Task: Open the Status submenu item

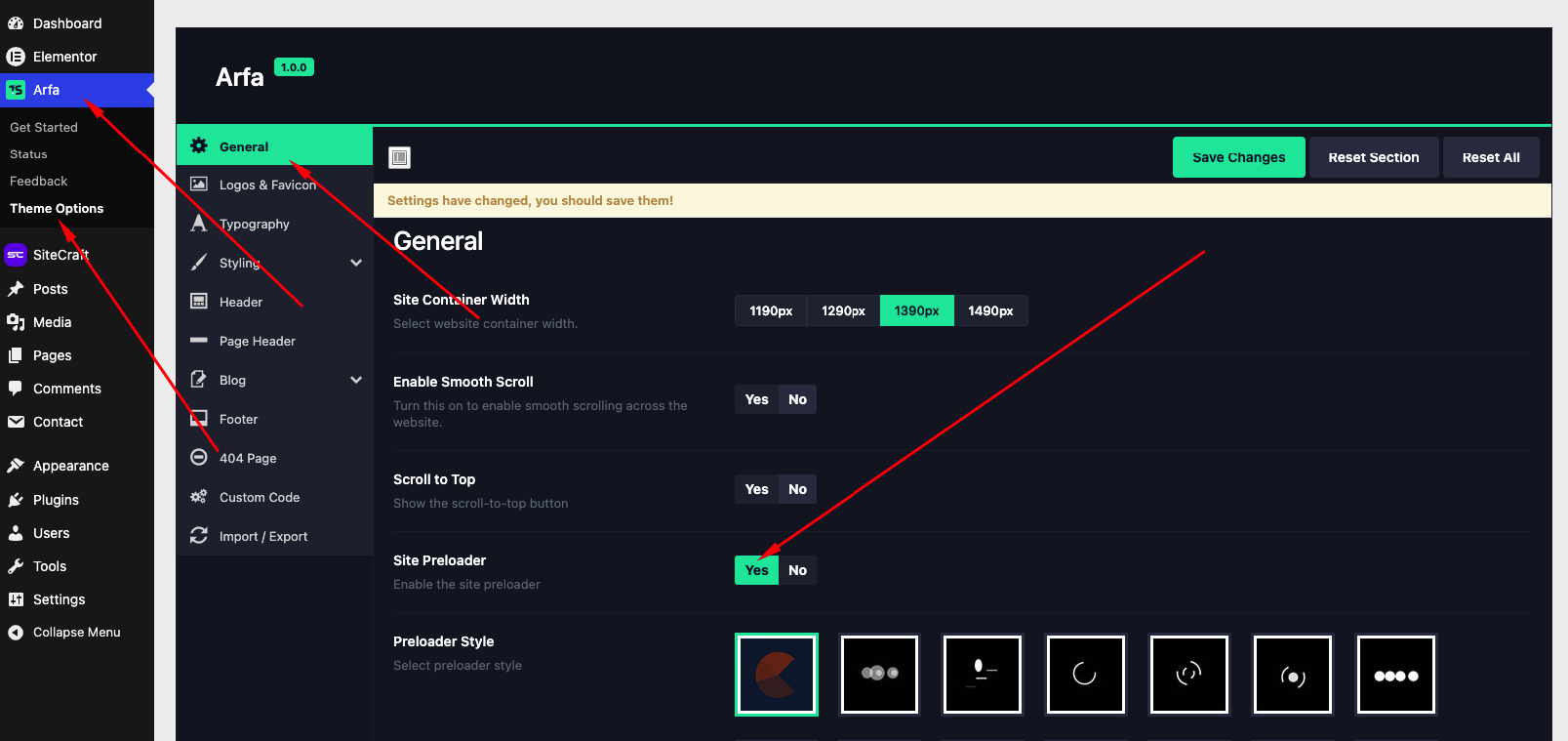Action: 28,154
